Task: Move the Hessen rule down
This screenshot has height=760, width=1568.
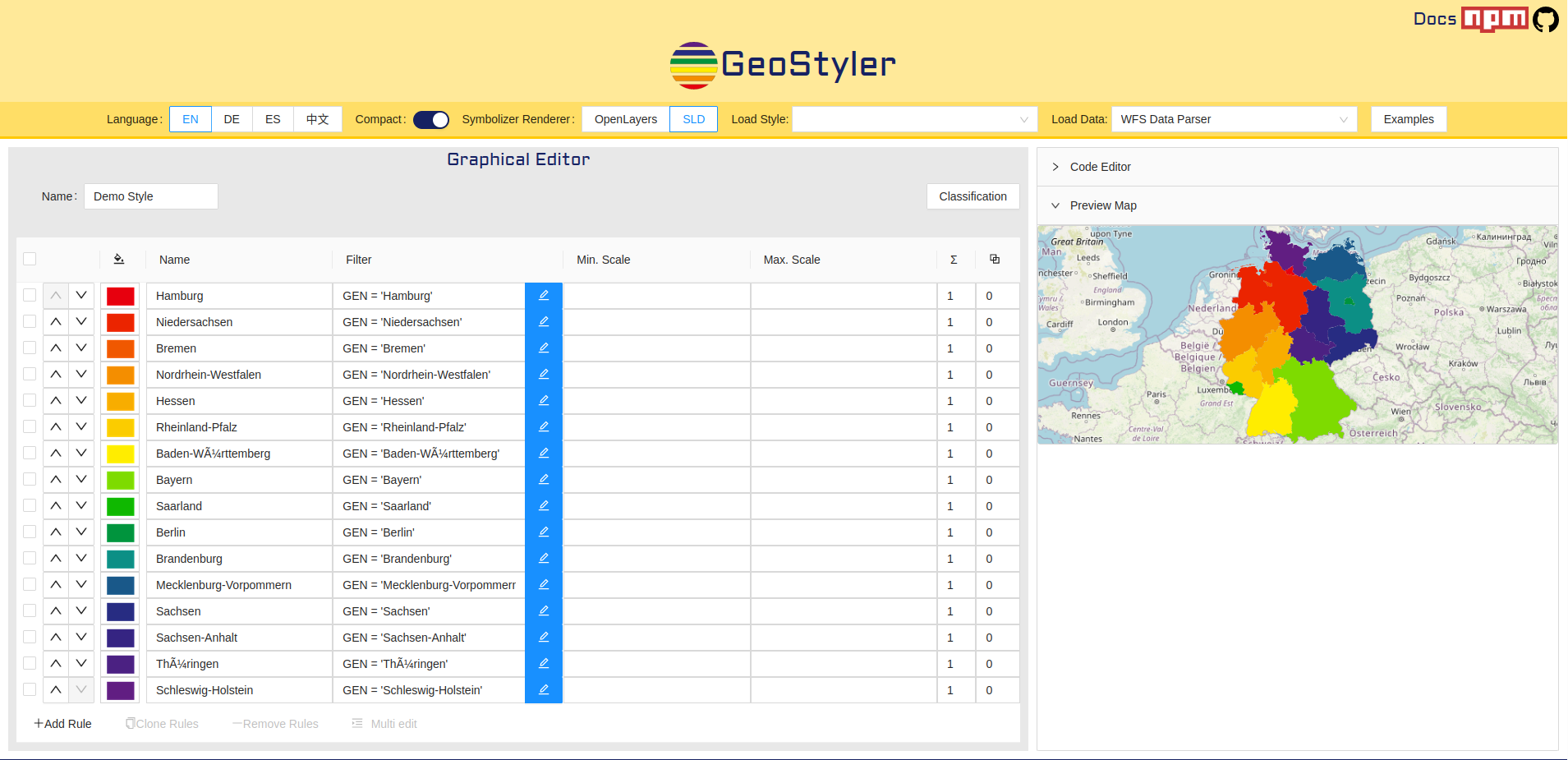Action: (x=81, y=401)
